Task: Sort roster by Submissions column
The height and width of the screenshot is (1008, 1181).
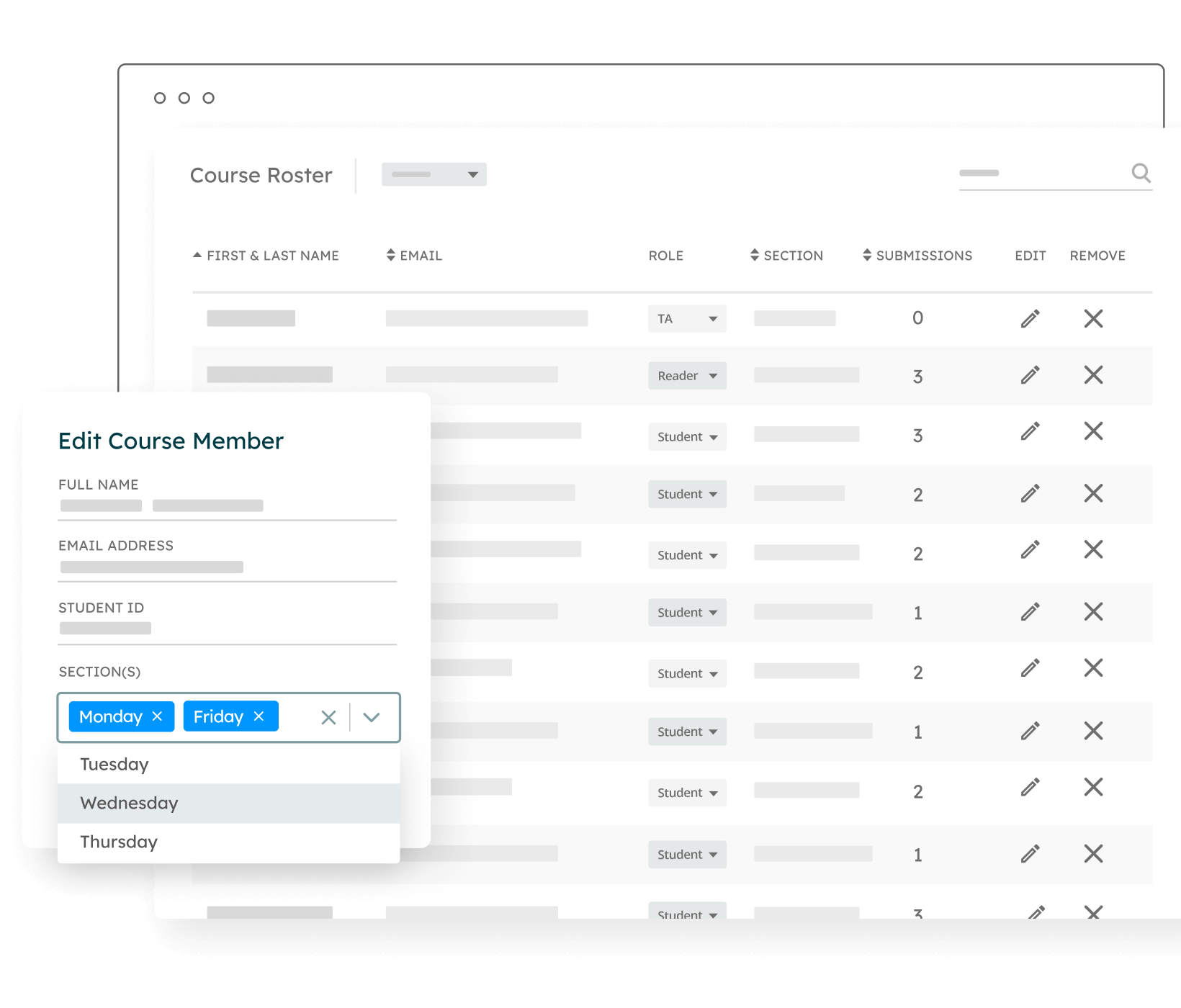Action: pos(917,256)
